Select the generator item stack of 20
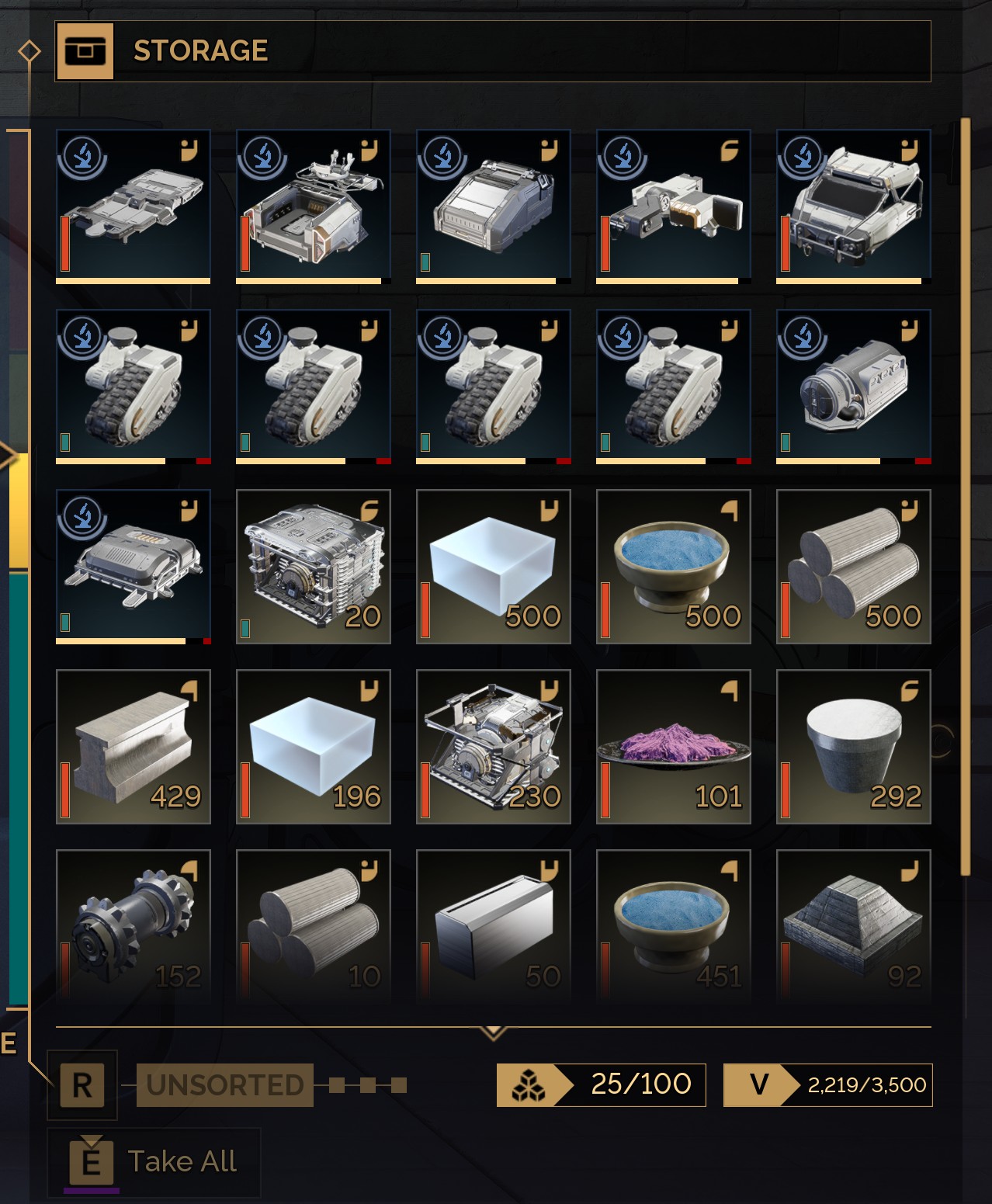Viewport: 992px width, 1204px height. coord(314,567)
